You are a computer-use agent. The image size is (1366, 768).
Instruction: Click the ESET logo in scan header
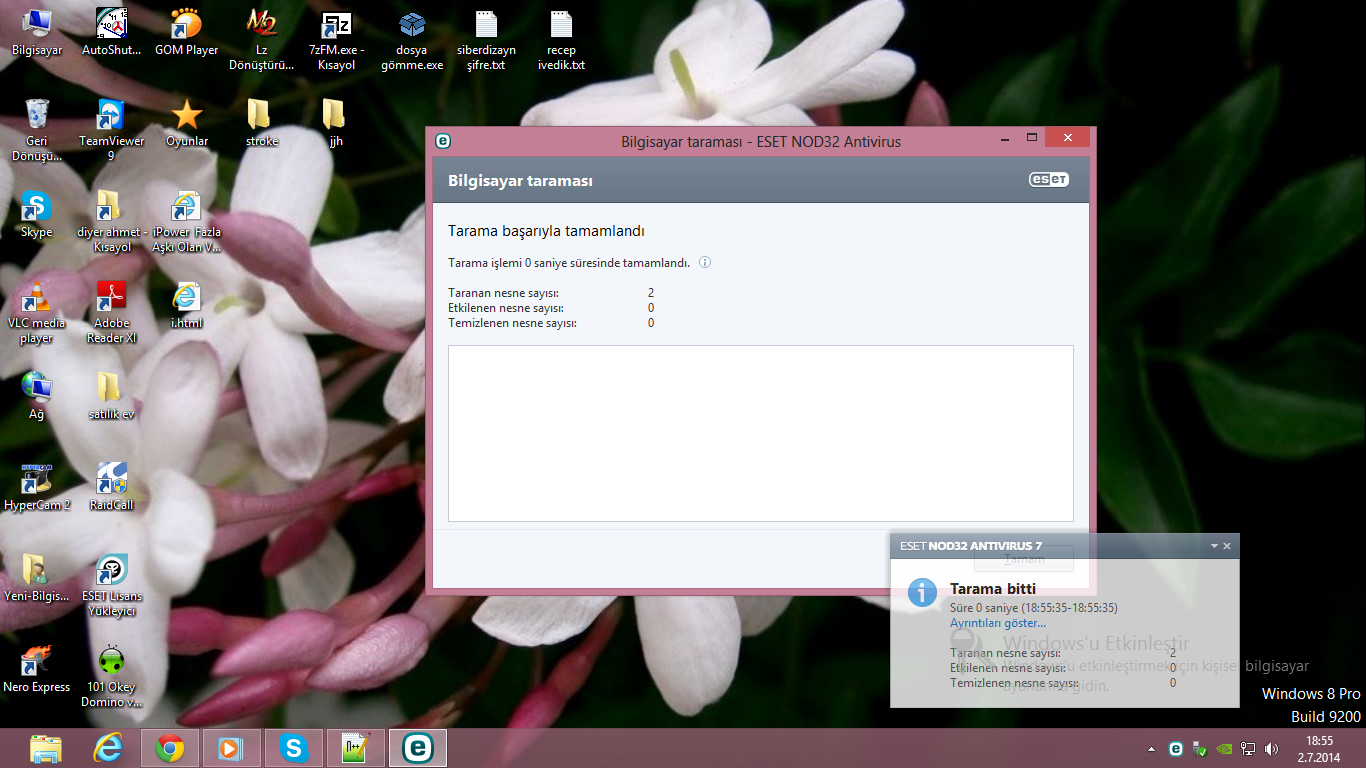1049,180
